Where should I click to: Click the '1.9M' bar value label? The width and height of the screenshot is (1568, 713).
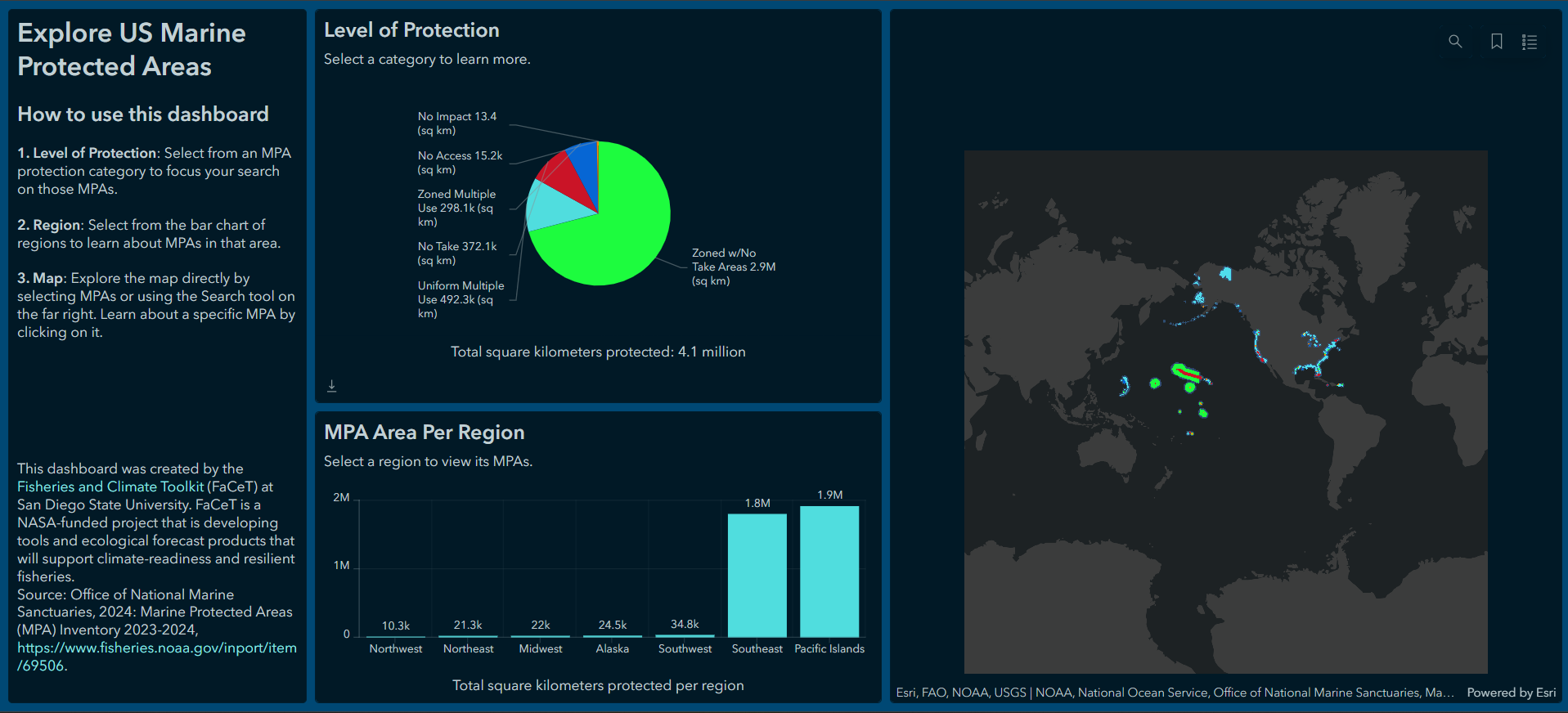coord(829,495)
